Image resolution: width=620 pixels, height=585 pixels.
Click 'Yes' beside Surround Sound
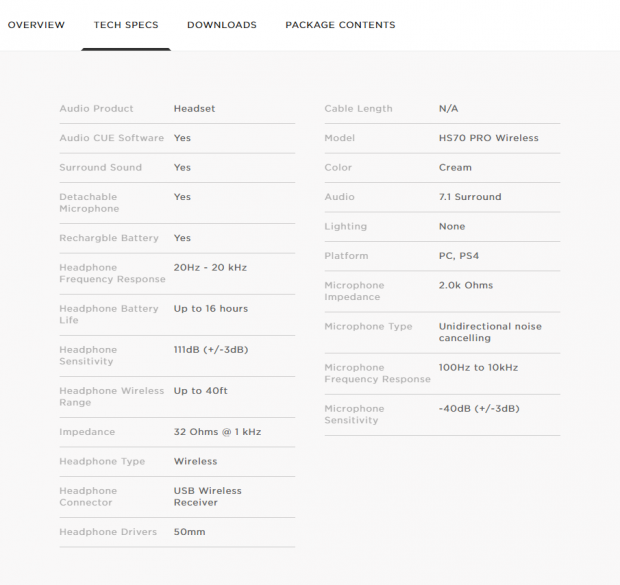pyautogui.click(x=182, y=167)
